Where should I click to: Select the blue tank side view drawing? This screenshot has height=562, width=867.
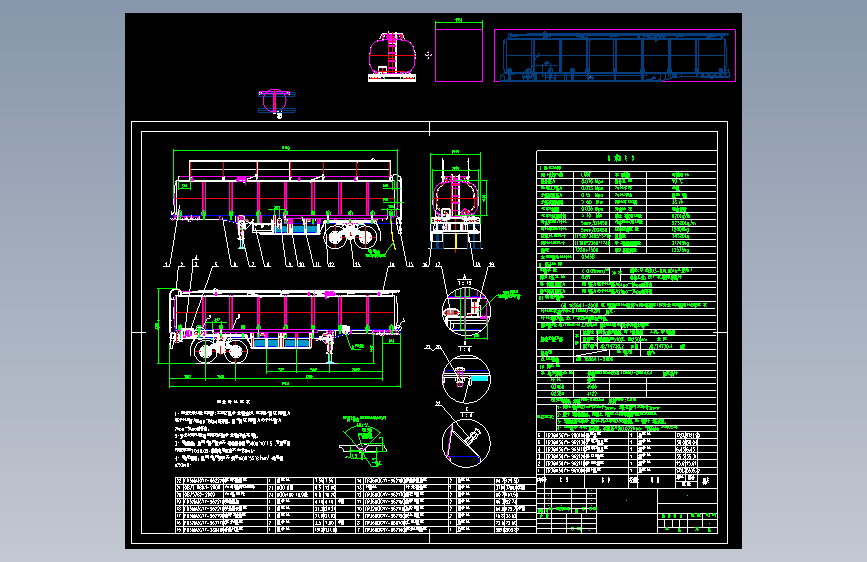point(615,56)
